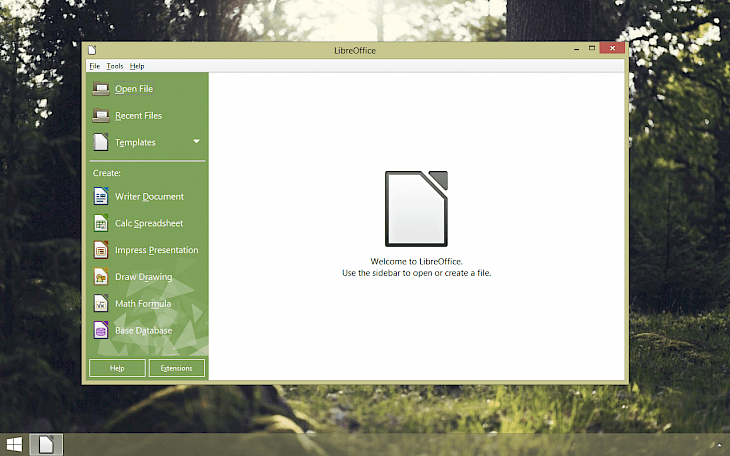The width and height of the screenshot is (730, 456).
Task: Click the Writer Document icon
Action: point(101,196)
